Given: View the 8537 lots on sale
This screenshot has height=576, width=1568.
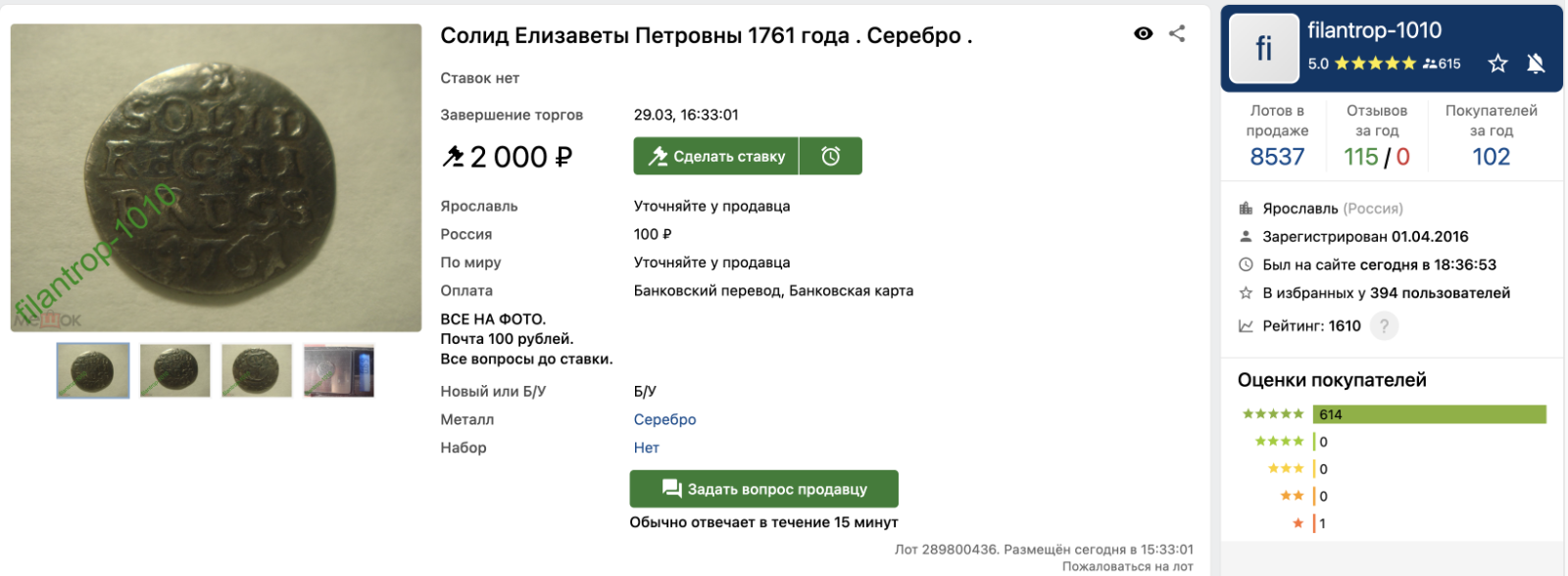Looking at the screenshot, I should 1277,157.
